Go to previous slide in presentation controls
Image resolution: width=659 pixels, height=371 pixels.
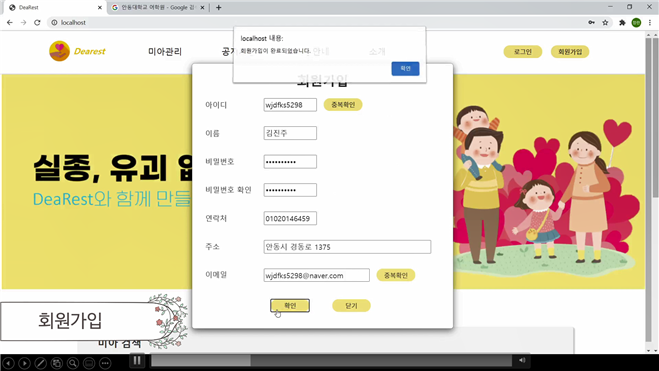(8, 363)
